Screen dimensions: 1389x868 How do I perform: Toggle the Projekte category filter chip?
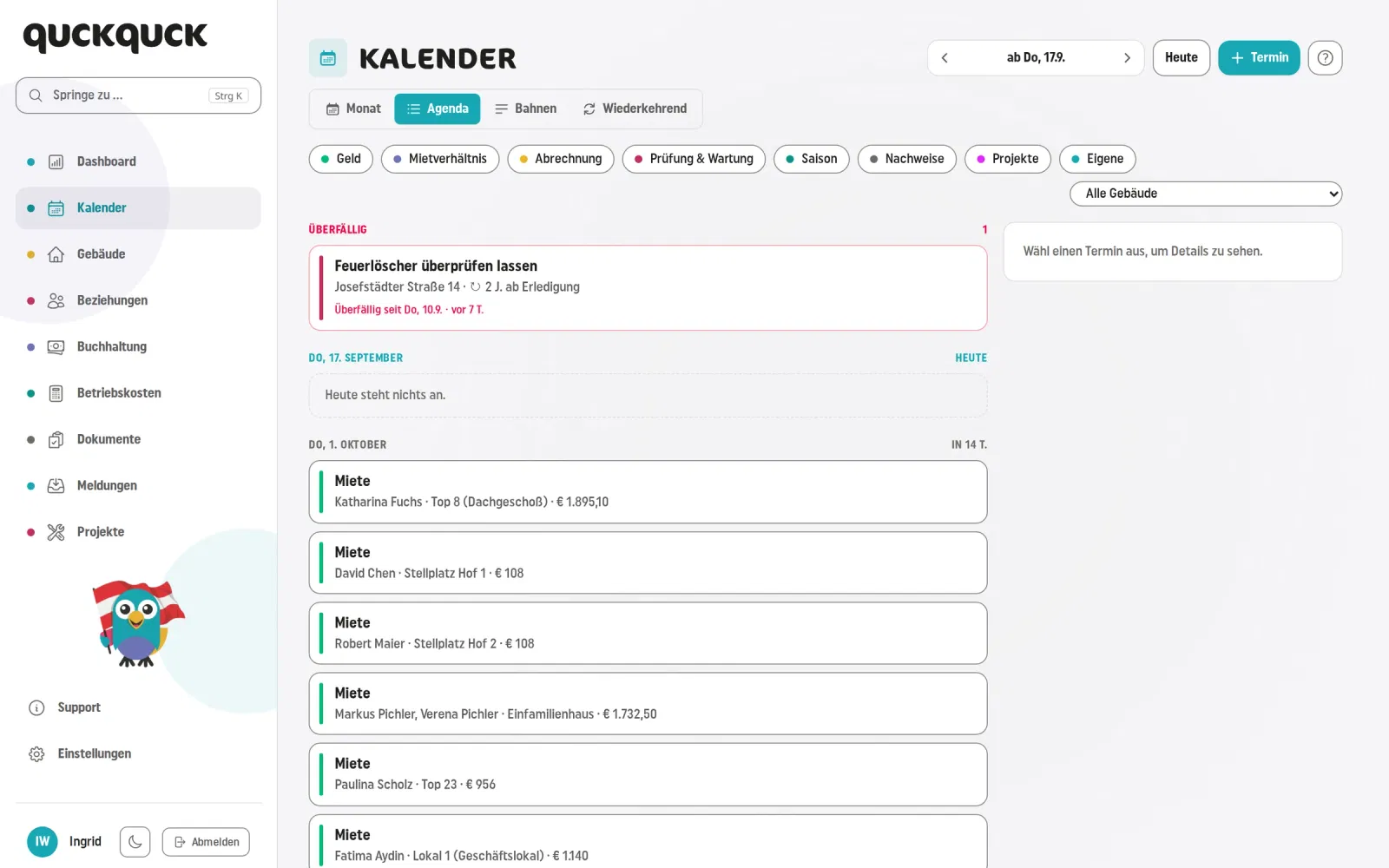pos(1008,159)
